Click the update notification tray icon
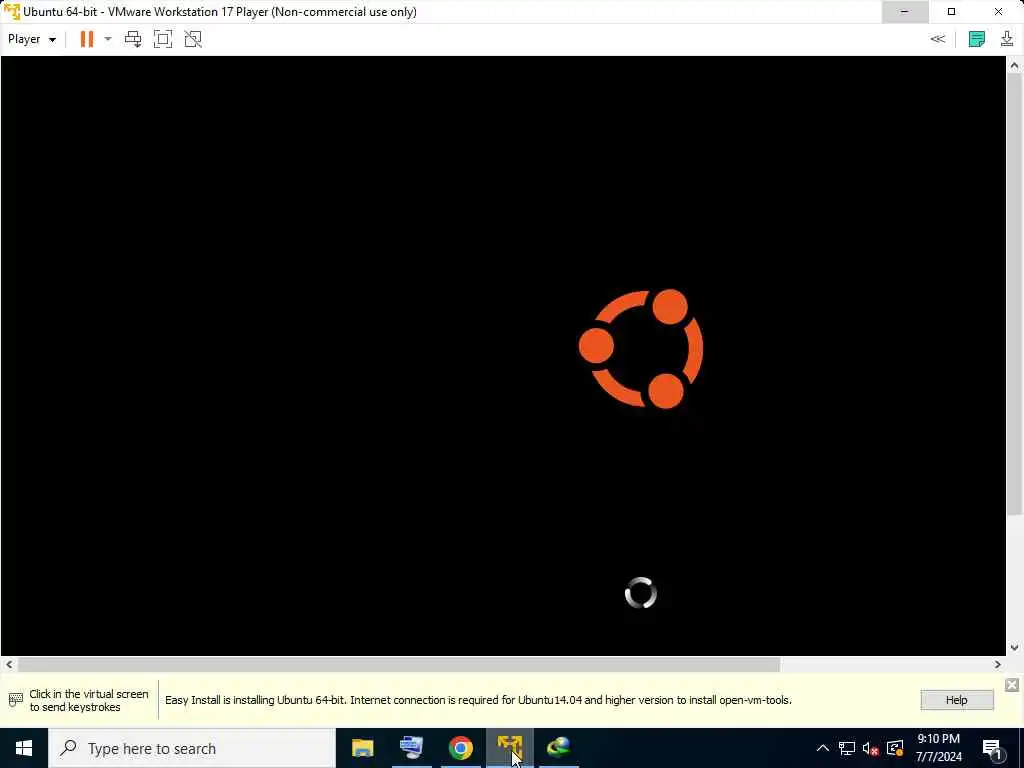 (x=895, y=748)
